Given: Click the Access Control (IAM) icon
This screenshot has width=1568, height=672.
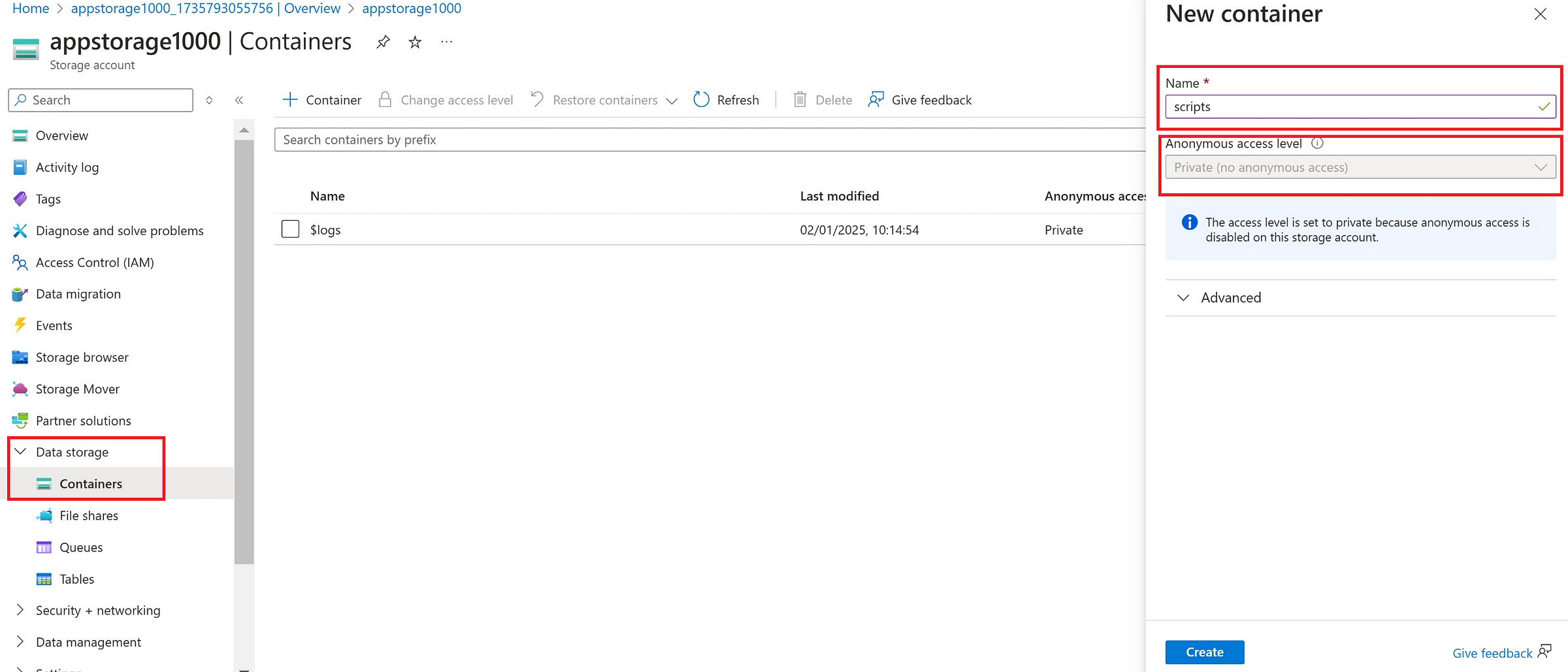Looking at the screenshot, I should coord(20,263).
